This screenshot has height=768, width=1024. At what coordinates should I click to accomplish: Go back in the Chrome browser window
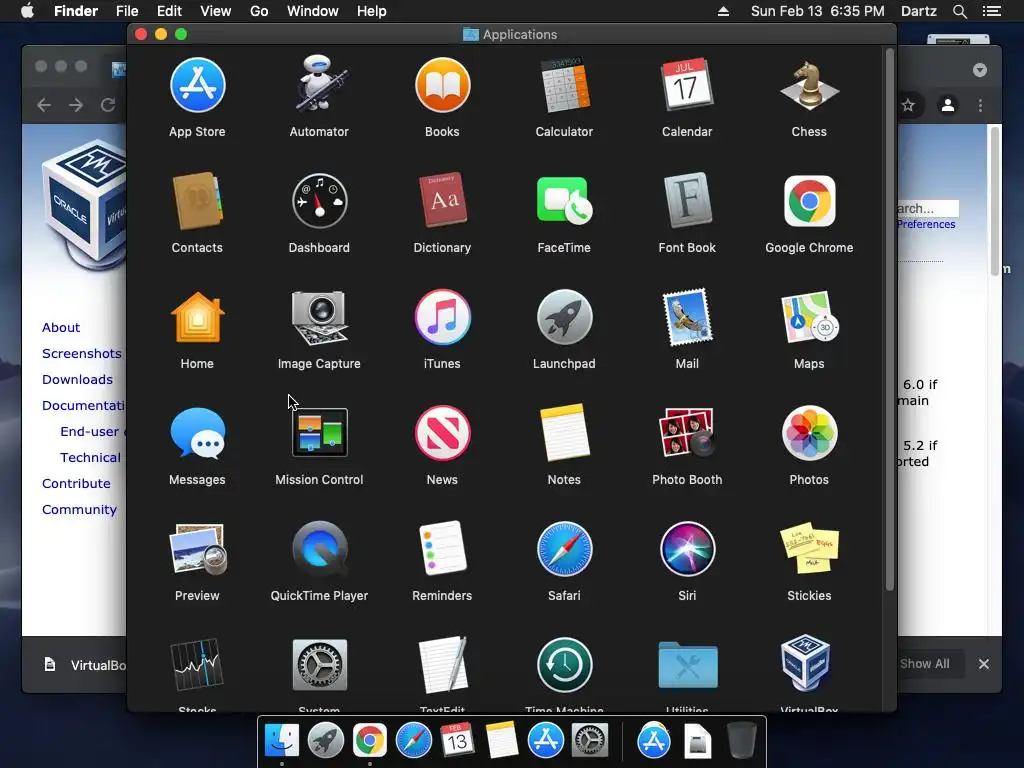point(44,105)
